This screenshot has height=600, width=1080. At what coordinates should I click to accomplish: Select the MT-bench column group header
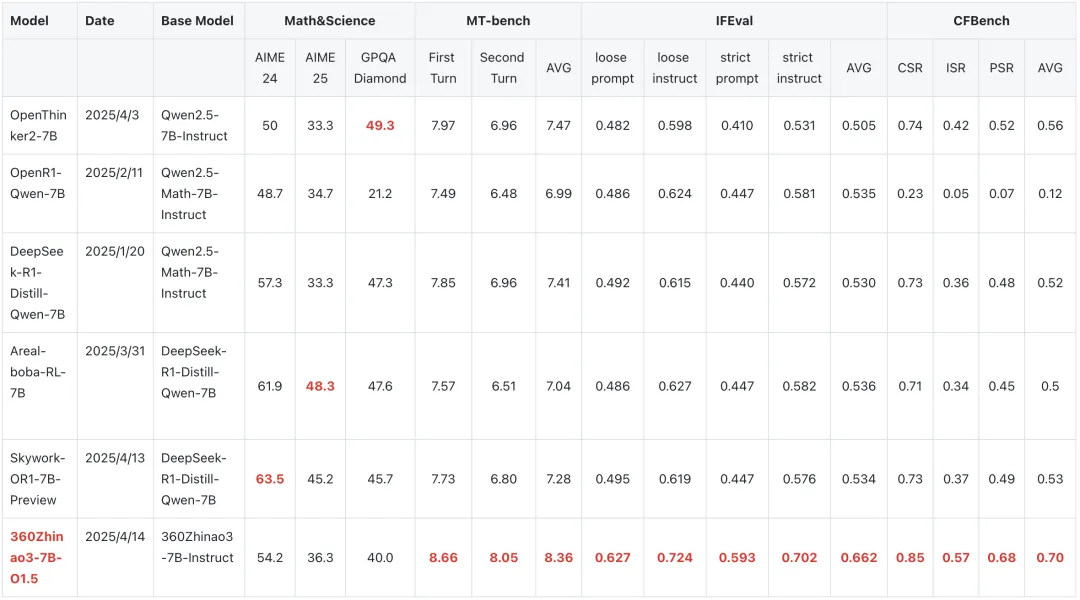click(498, 20)
